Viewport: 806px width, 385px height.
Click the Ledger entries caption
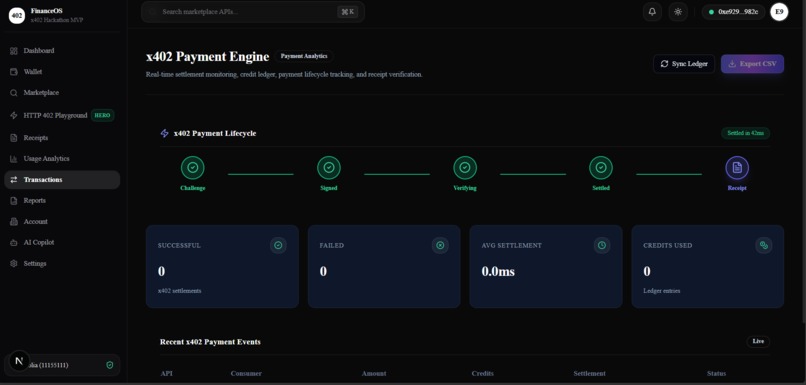point(662,291)
